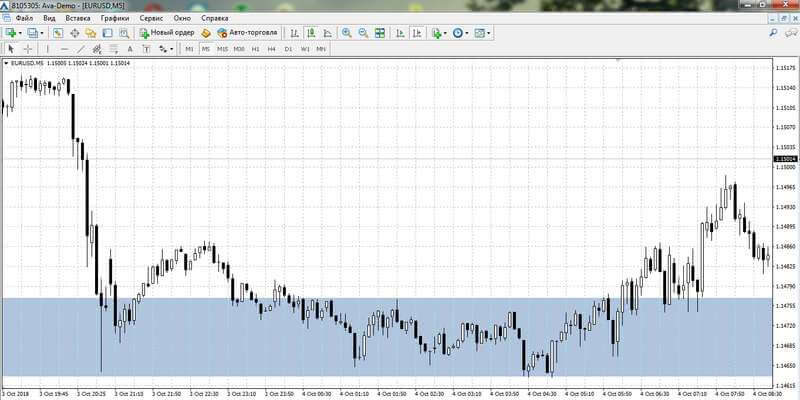Open the Вставка menu
Image resolution: width=800 pixels, height=400 pixels.
(78, 18)
